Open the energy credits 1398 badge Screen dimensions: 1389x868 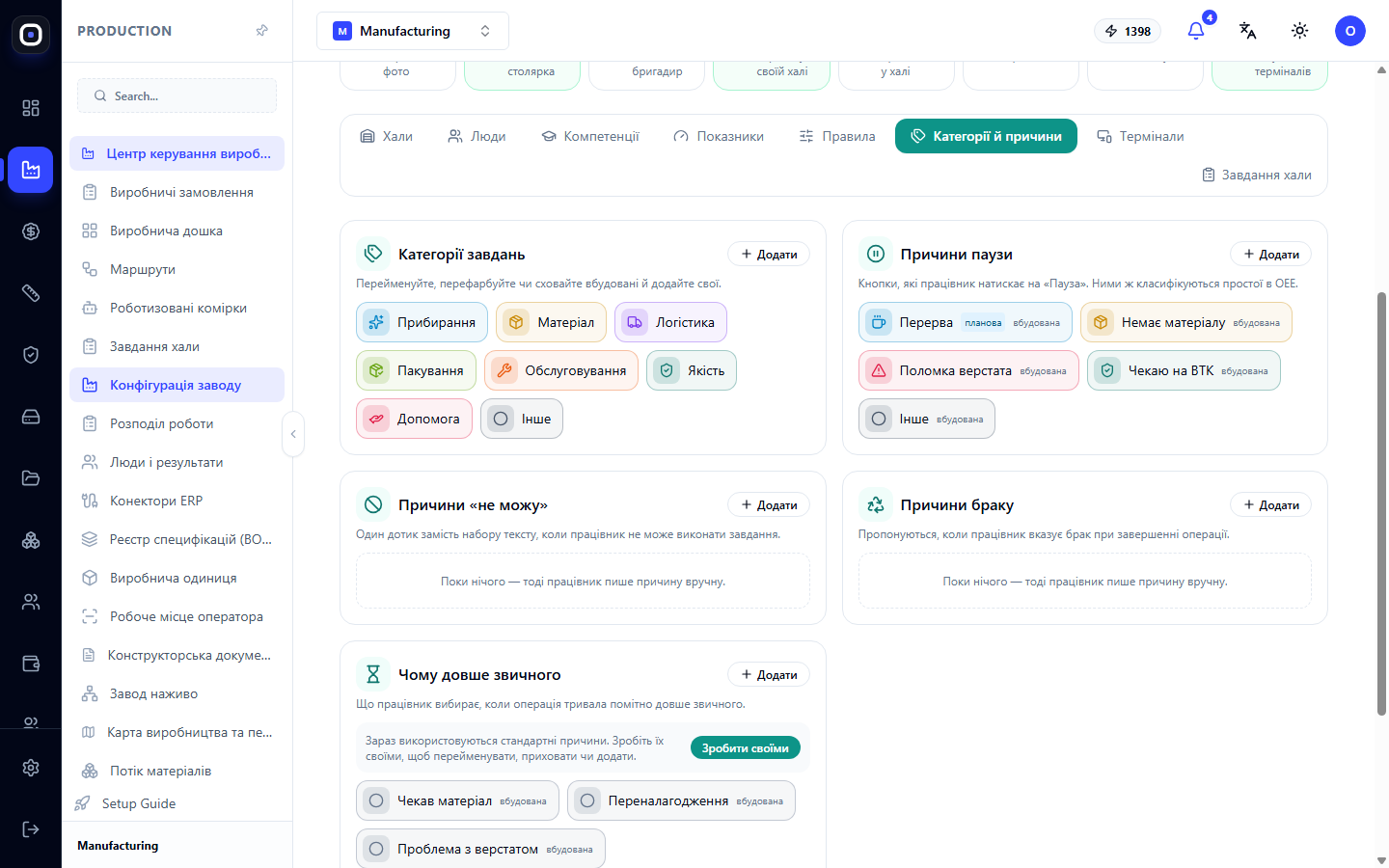tap(1128, 31)
